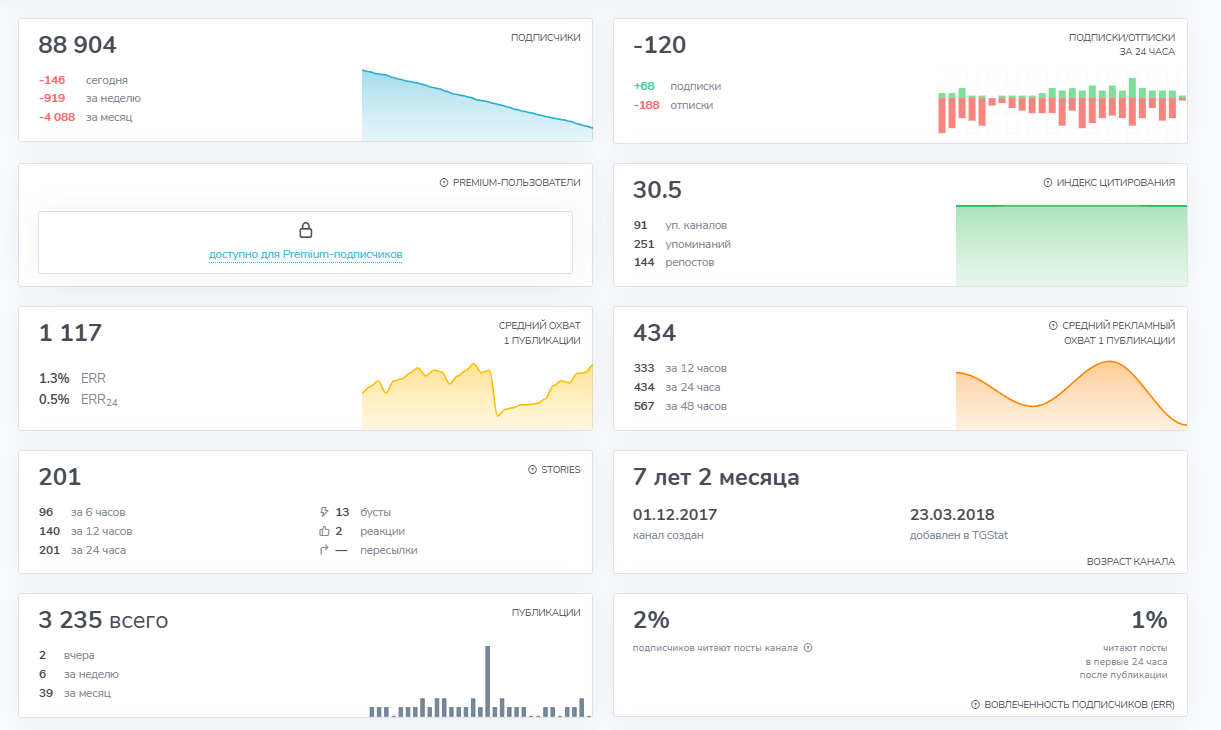This screenshot has height=730, width=1221.
Task: Click the '144 репостов' row
Action: [x=674, y=262]
